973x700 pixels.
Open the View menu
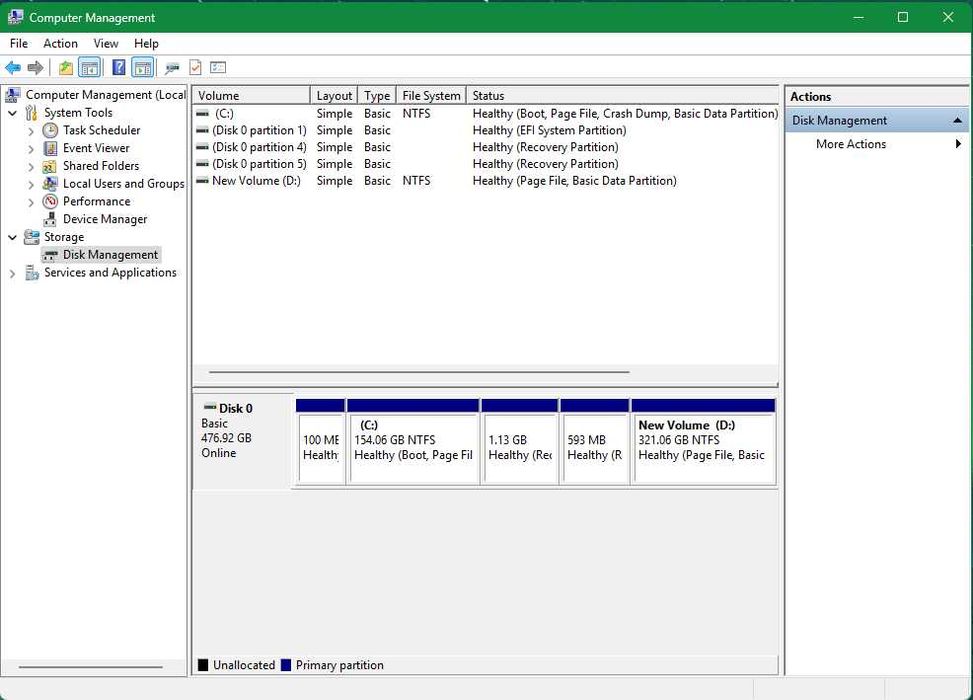point(106,43)
